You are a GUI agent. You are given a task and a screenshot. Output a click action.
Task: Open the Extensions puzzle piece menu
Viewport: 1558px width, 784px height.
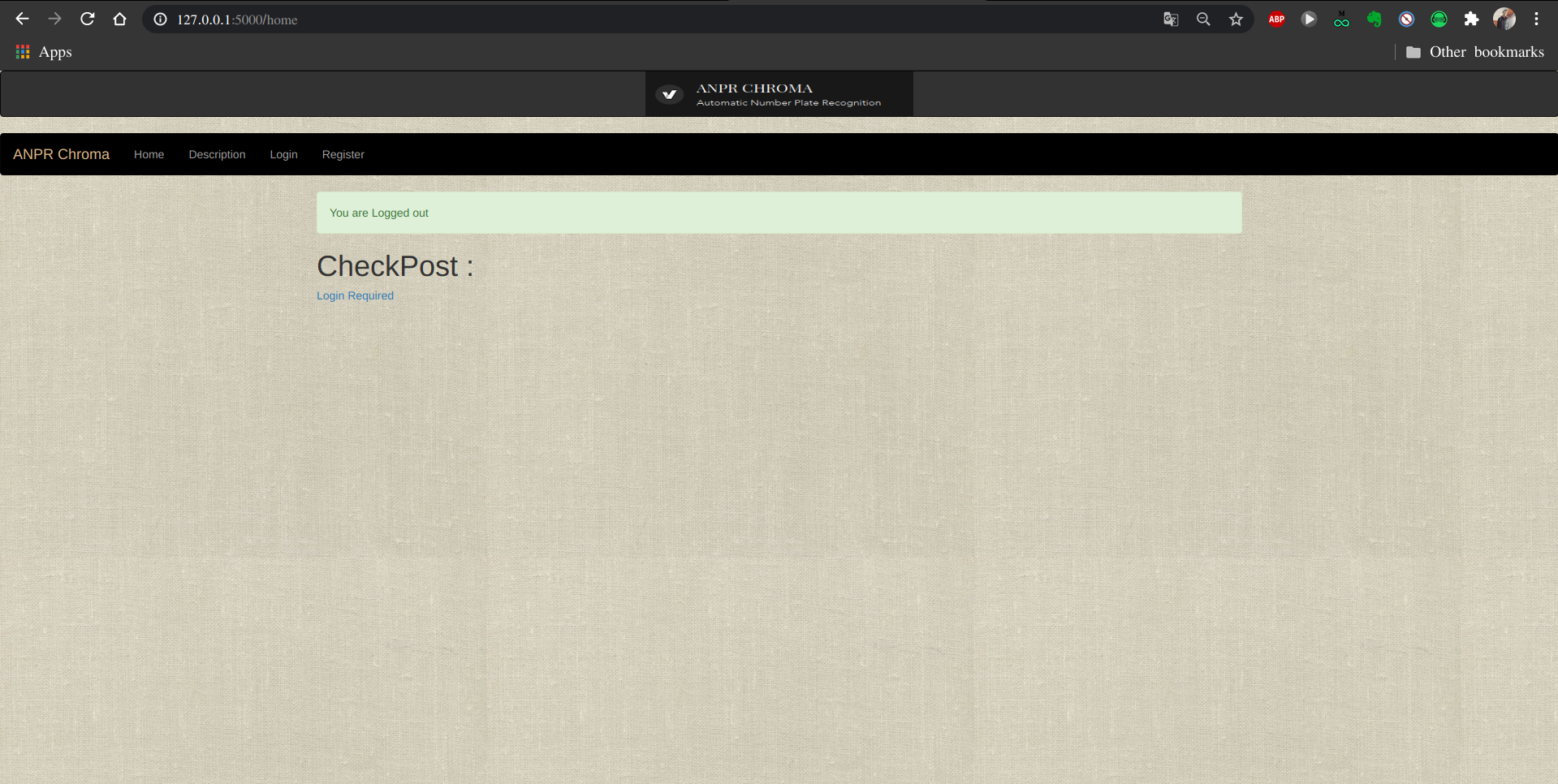point(1471,19)
